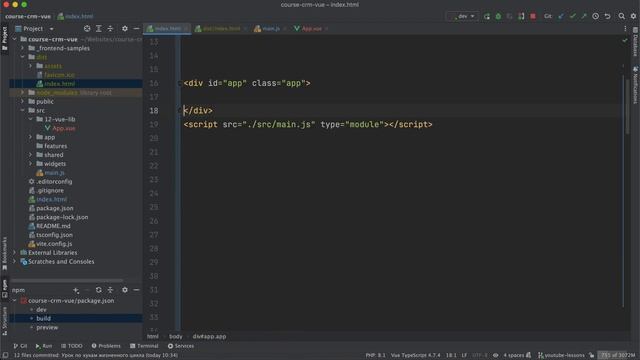Click collapse all icon in Project panel
The width and height of the screenshot is (640, 360).
110,29
